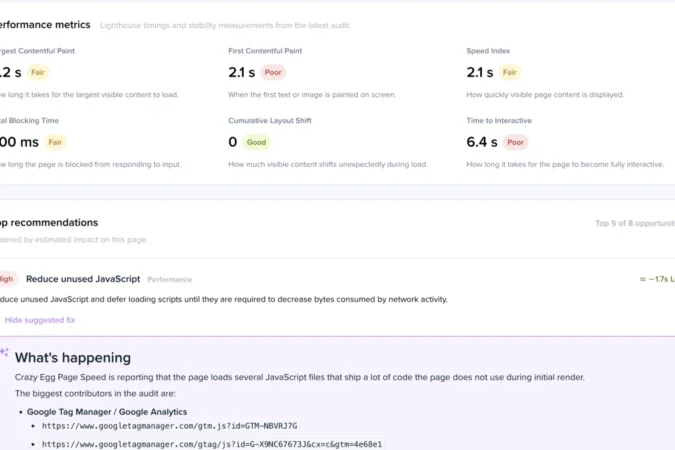
Task: Click the Cumulative Layout Shift metric title
Action: (x=270, y=121)
